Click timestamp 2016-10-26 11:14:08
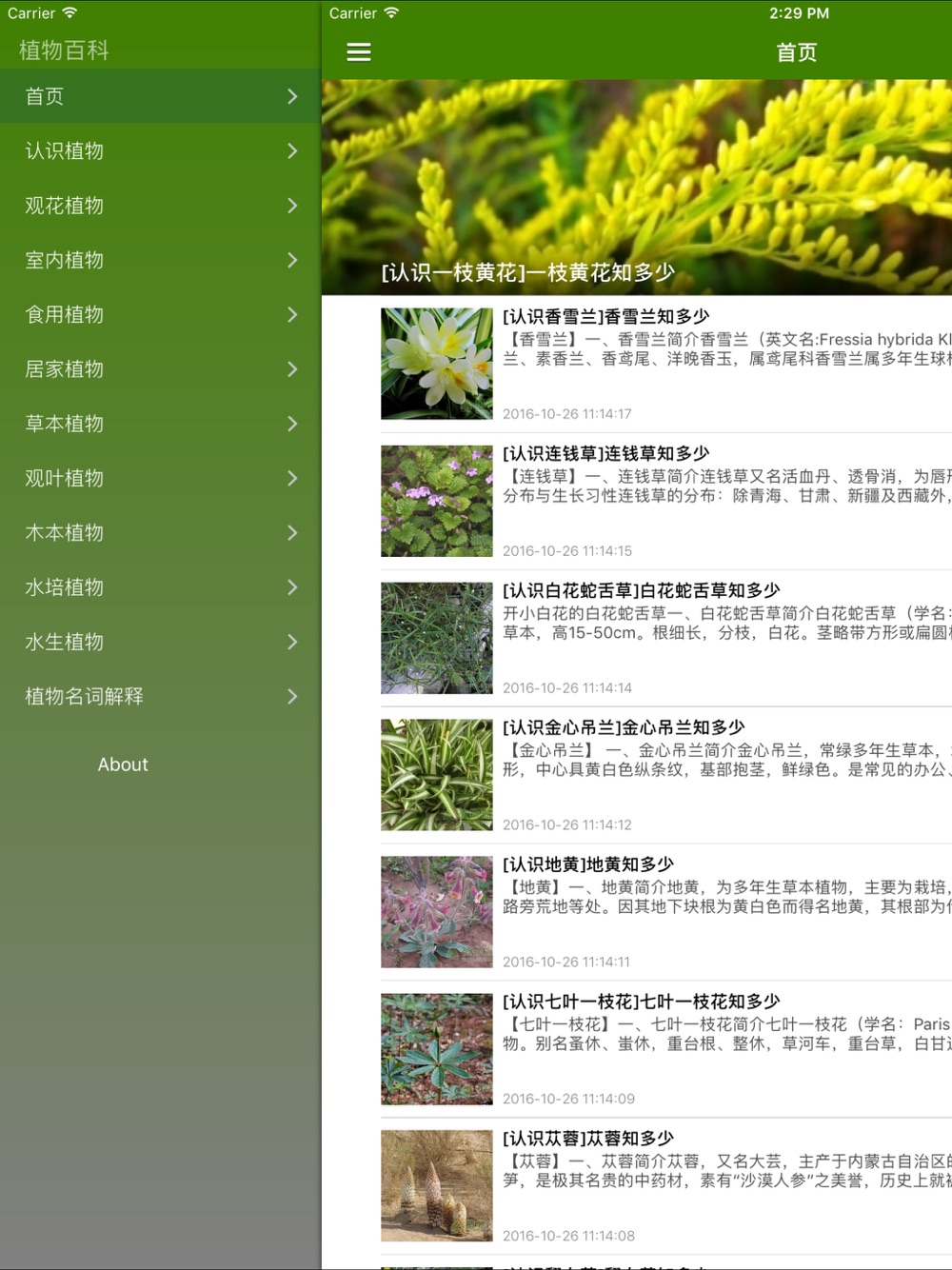 click(x=569, y=1237)
